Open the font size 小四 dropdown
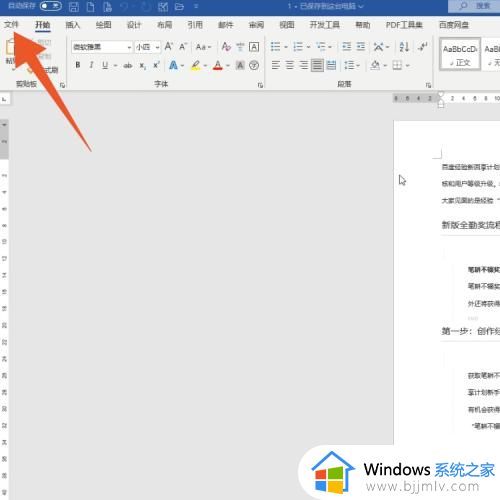500x500 pixels. (148, 47)
